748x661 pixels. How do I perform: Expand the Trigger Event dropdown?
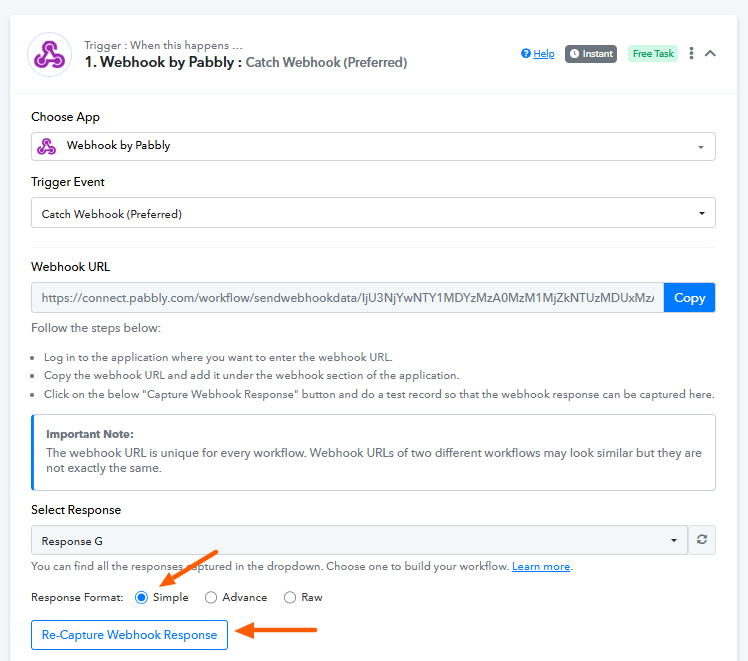[373, 213]
